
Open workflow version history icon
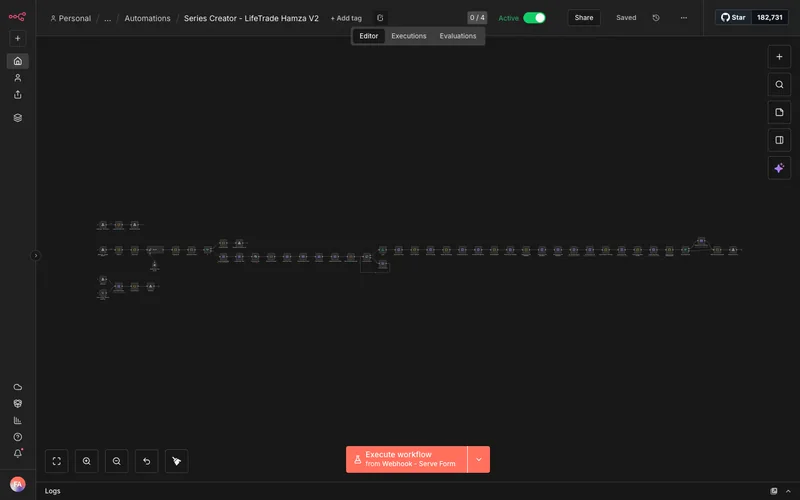click(656, 18)
